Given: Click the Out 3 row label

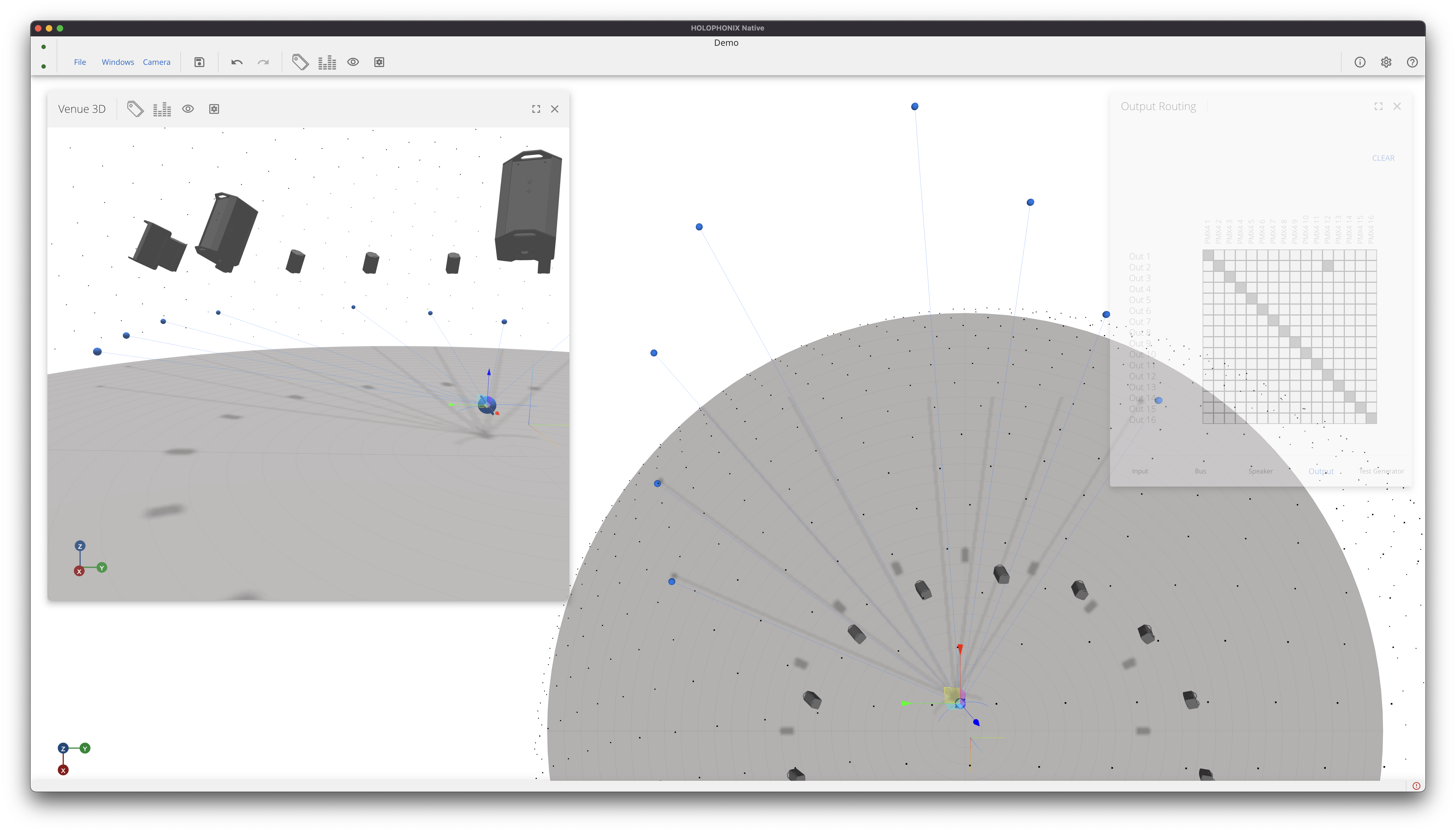Looking at the screenshot, I should [x=1140, y=278].
